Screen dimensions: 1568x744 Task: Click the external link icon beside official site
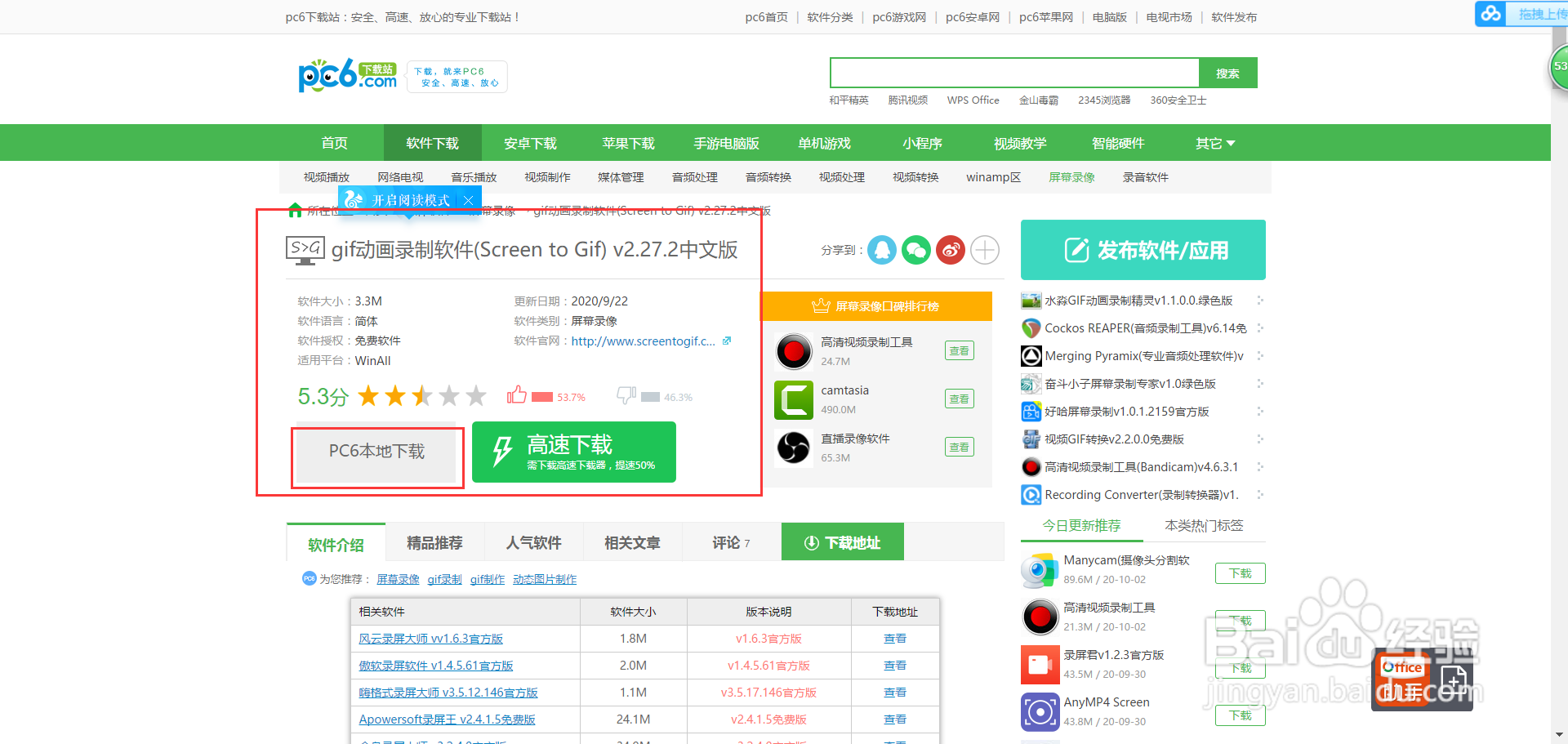(x=727, y=341)
